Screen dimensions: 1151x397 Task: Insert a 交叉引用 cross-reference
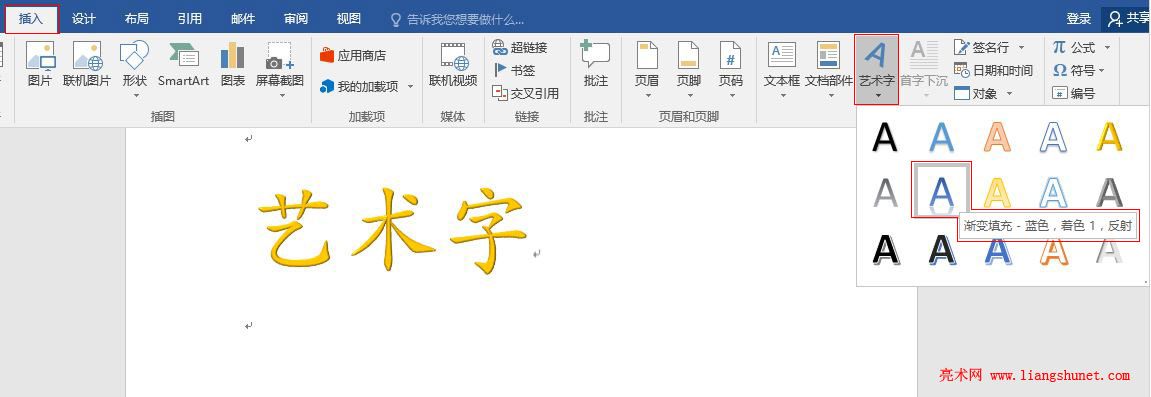pyautogui.click(x=526, y=93)
